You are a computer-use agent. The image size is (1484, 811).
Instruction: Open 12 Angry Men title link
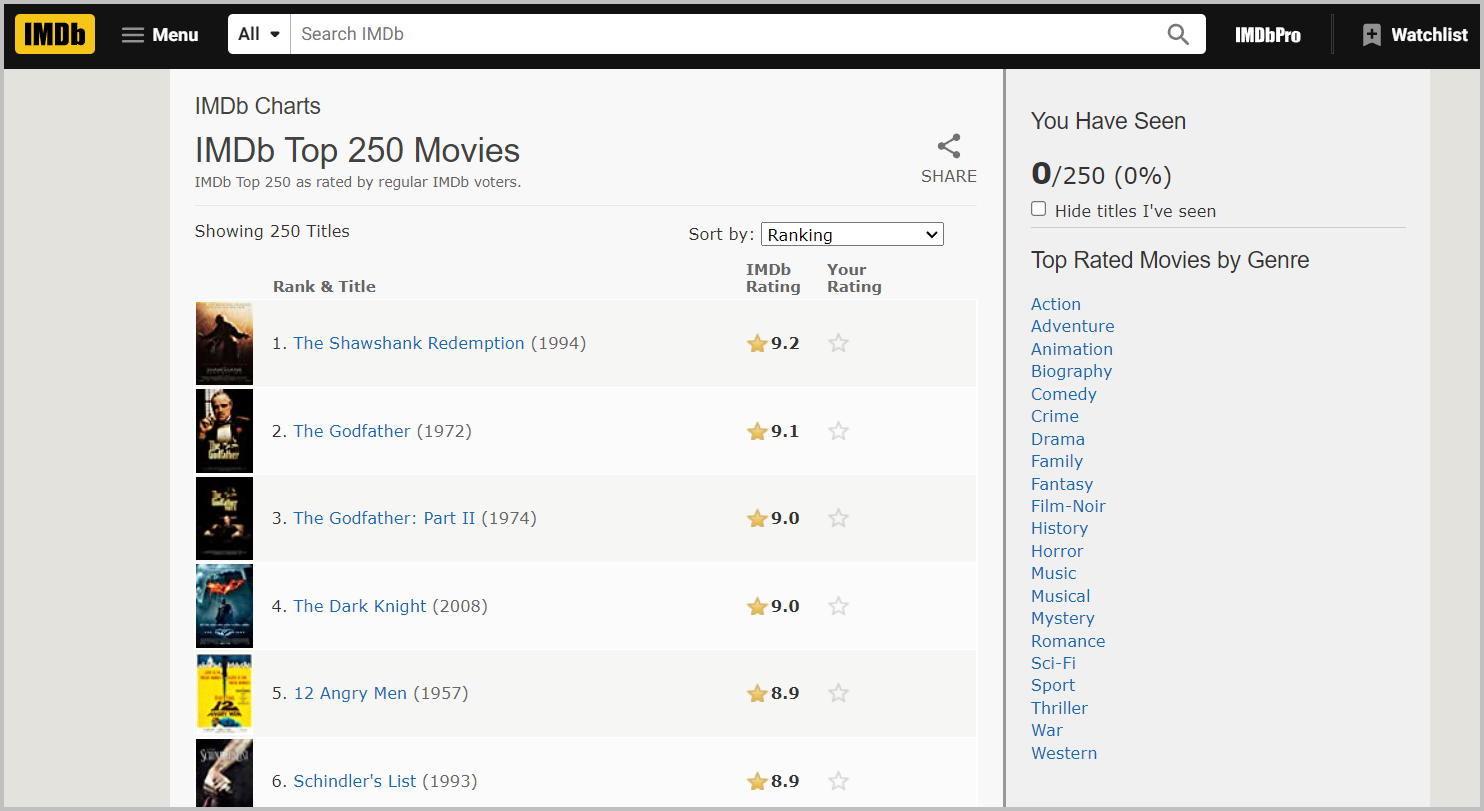(x=350, y=693)
